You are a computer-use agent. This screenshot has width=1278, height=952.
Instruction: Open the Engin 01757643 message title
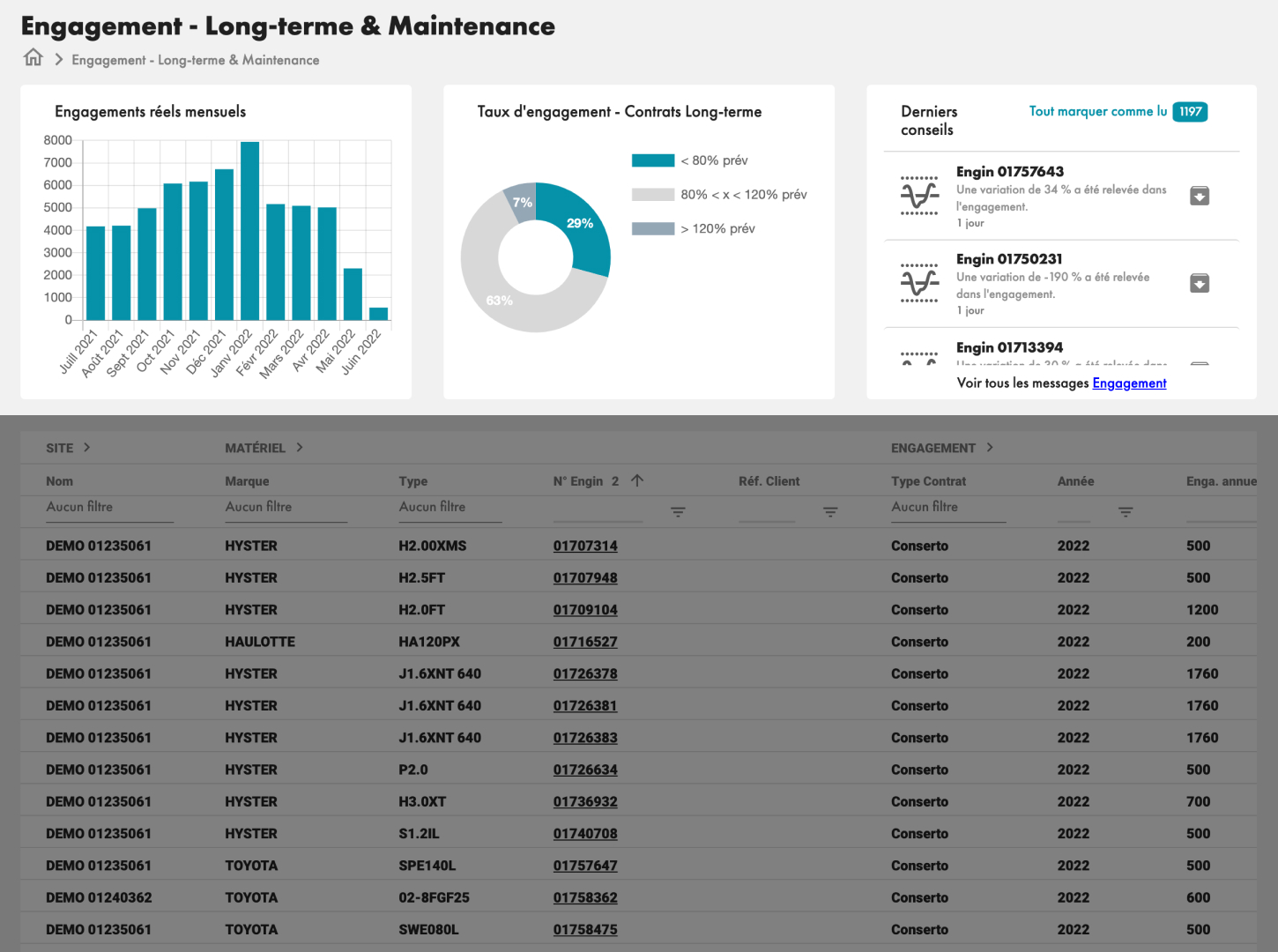click(1009, 172)
